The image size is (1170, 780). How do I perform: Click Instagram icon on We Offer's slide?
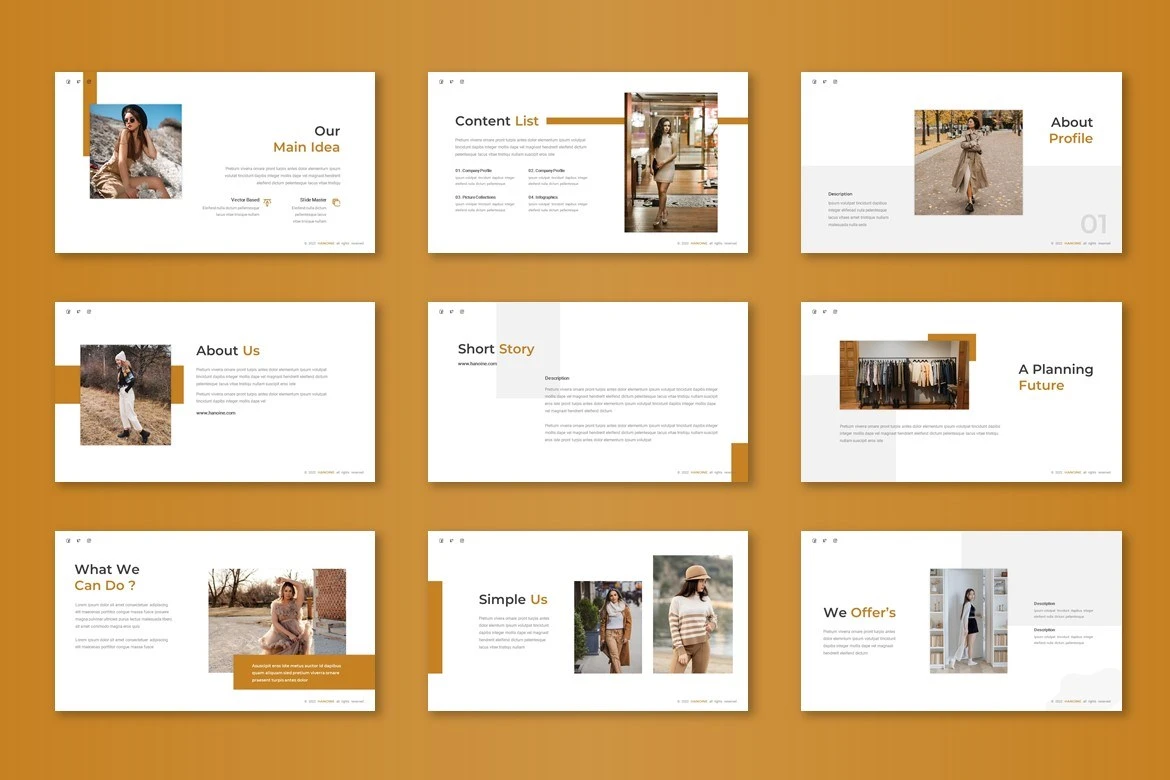[834, 541]
